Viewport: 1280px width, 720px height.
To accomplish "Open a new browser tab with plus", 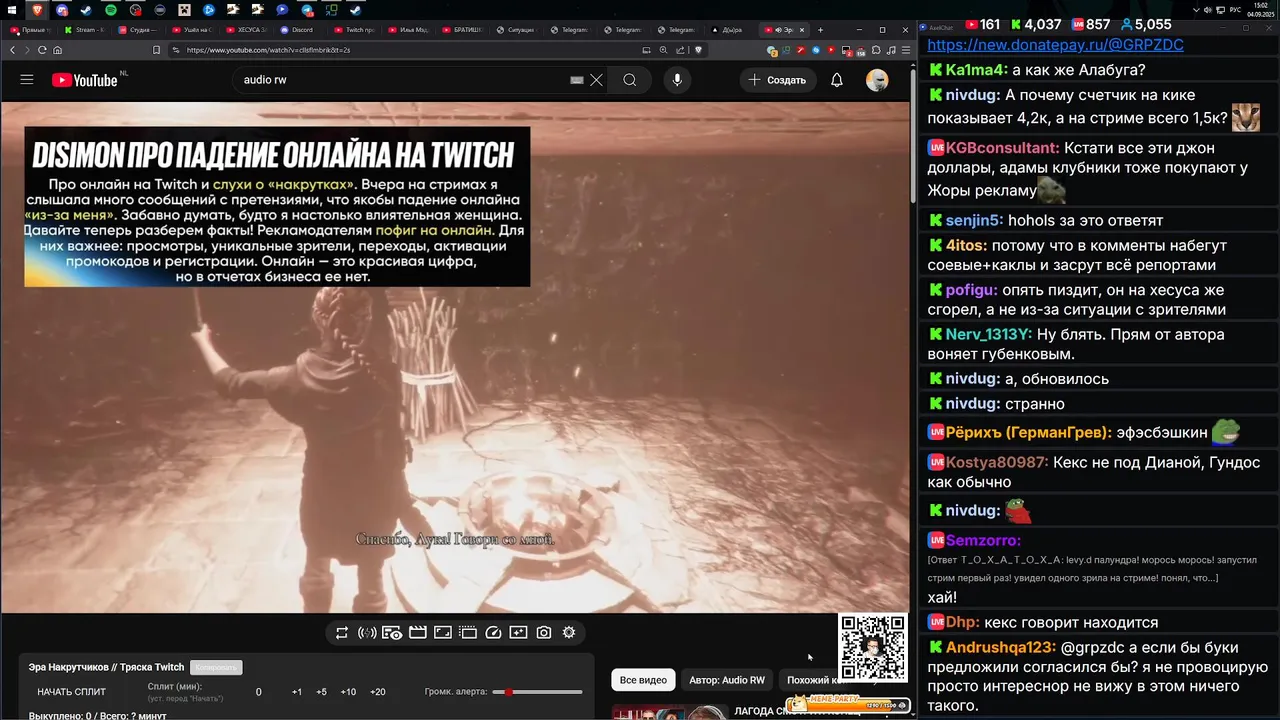I will (x=820, y=30).
